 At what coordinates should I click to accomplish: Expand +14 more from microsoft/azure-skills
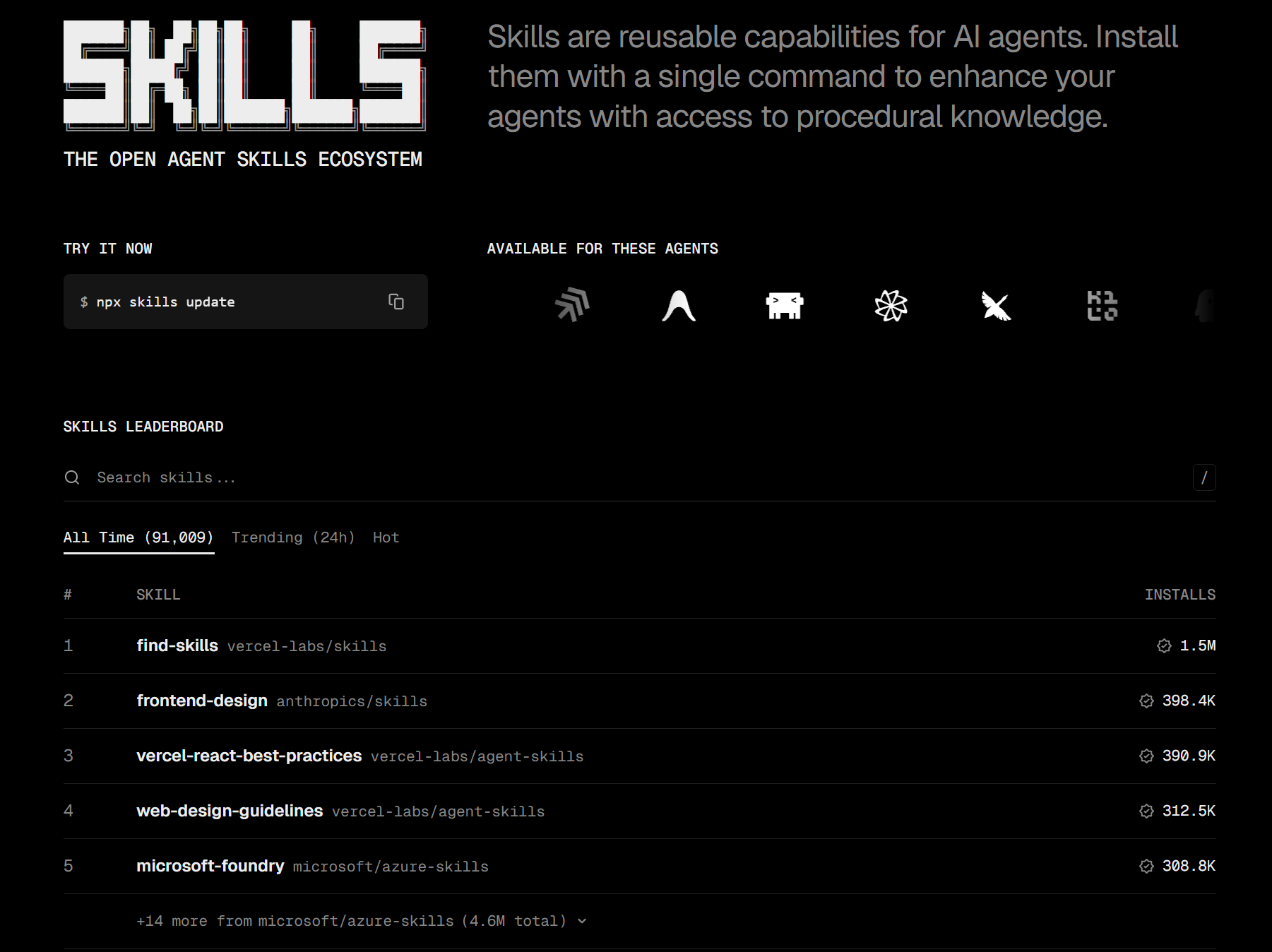point(362,921)
